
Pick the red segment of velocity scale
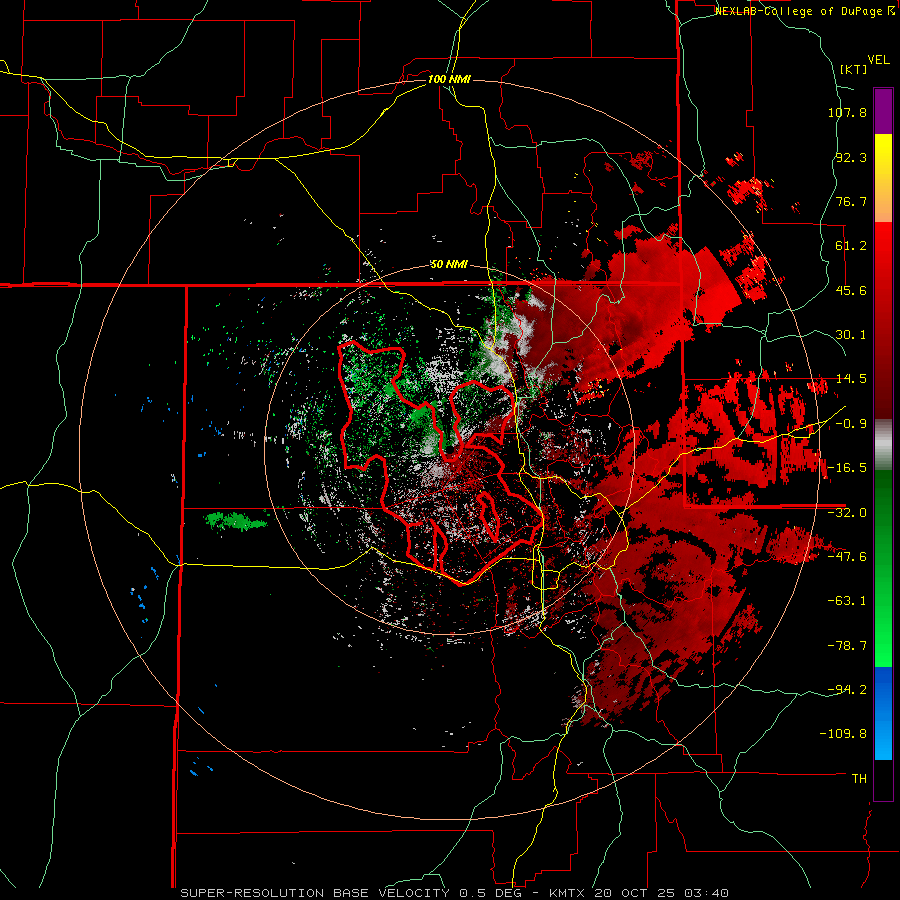[883, 320]
